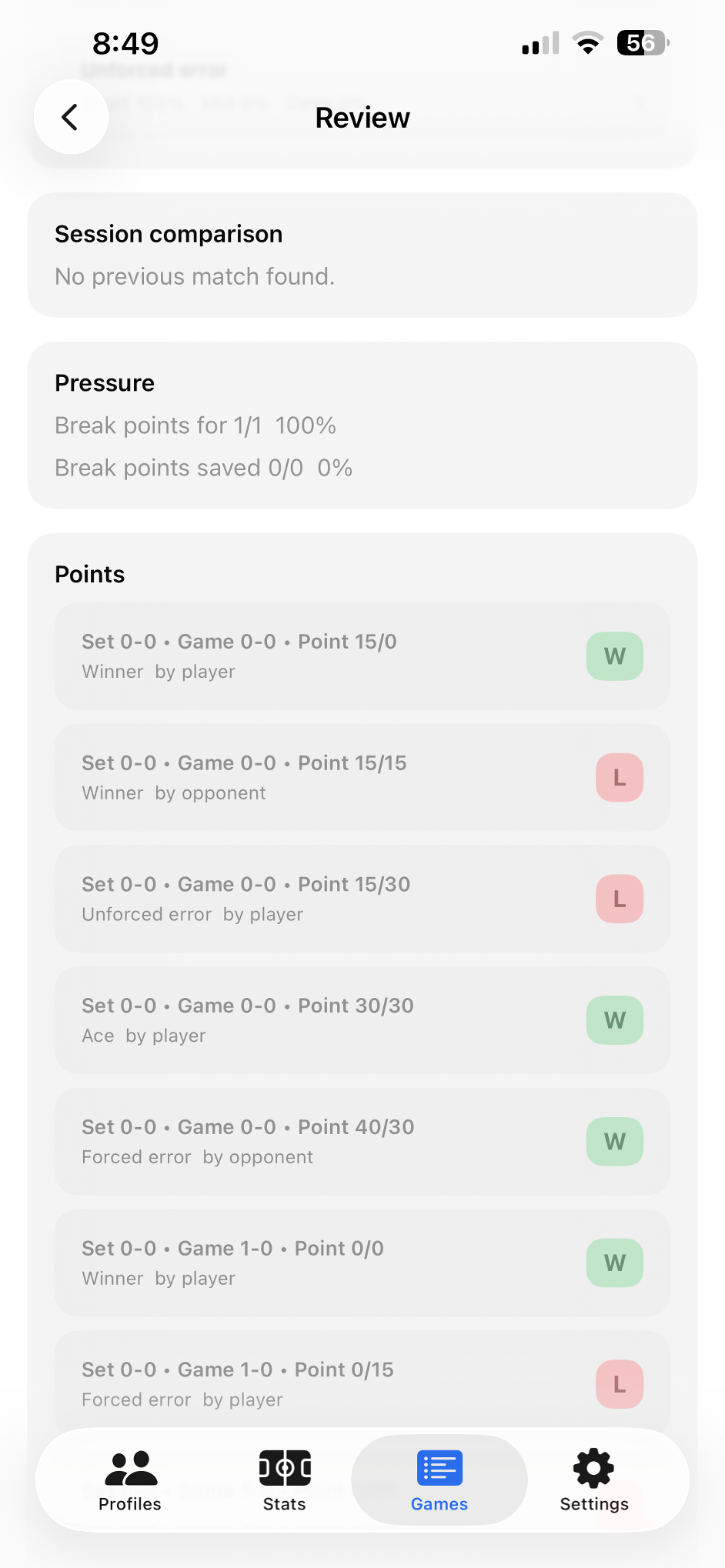Go back using the chevron button

pyautogui.click(x=71, y=117)
